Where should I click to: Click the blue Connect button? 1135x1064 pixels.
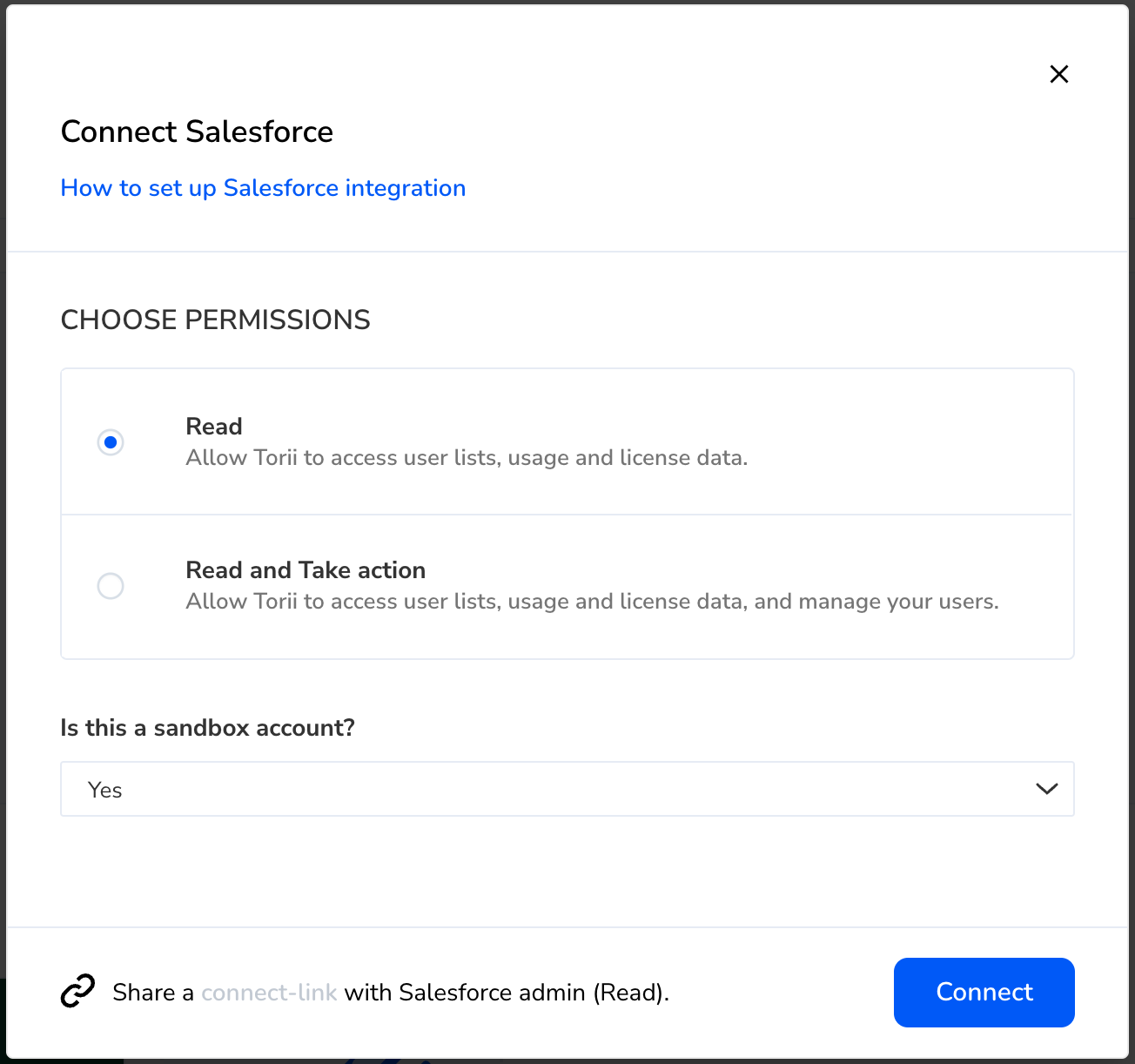(x=984, y=993)
